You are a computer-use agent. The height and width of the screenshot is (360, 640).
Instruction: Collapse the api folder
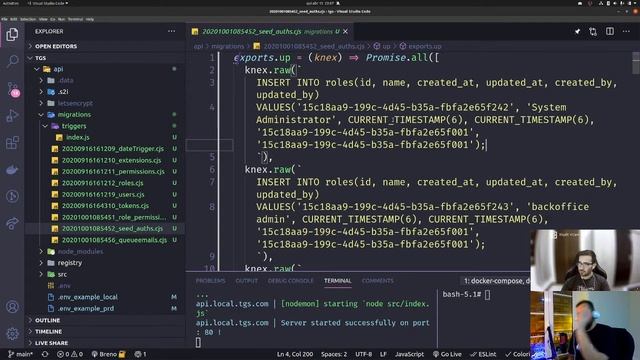(105, 69)
